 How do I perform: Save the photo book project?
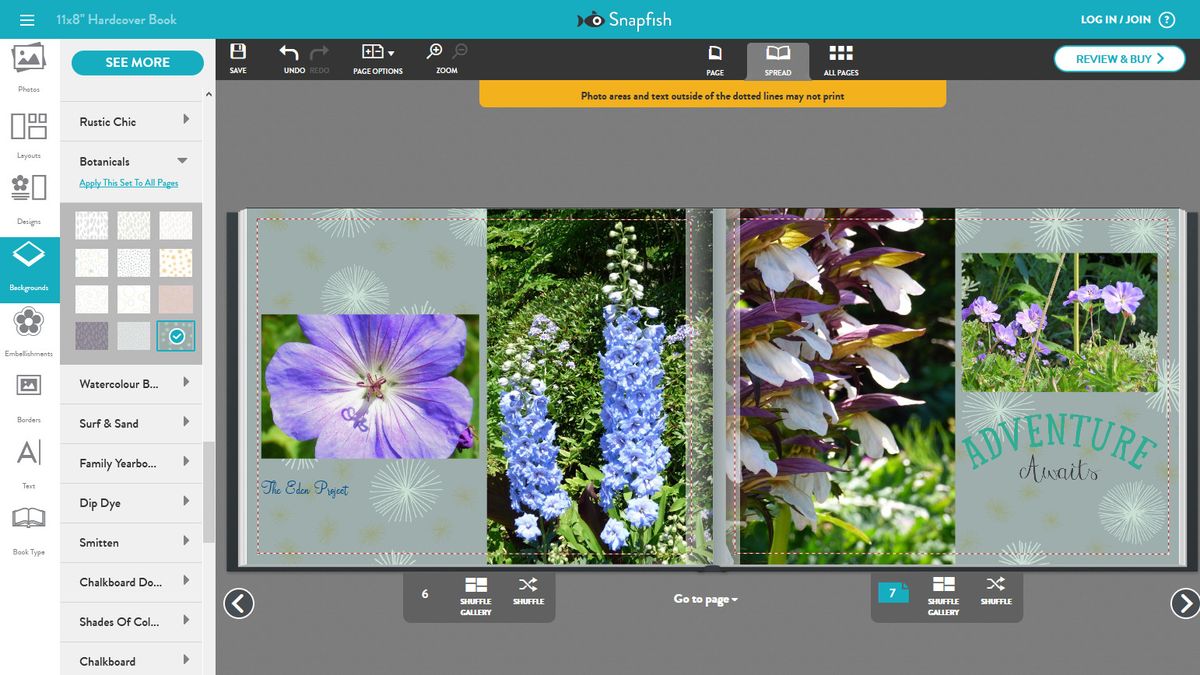click(238, 58)
